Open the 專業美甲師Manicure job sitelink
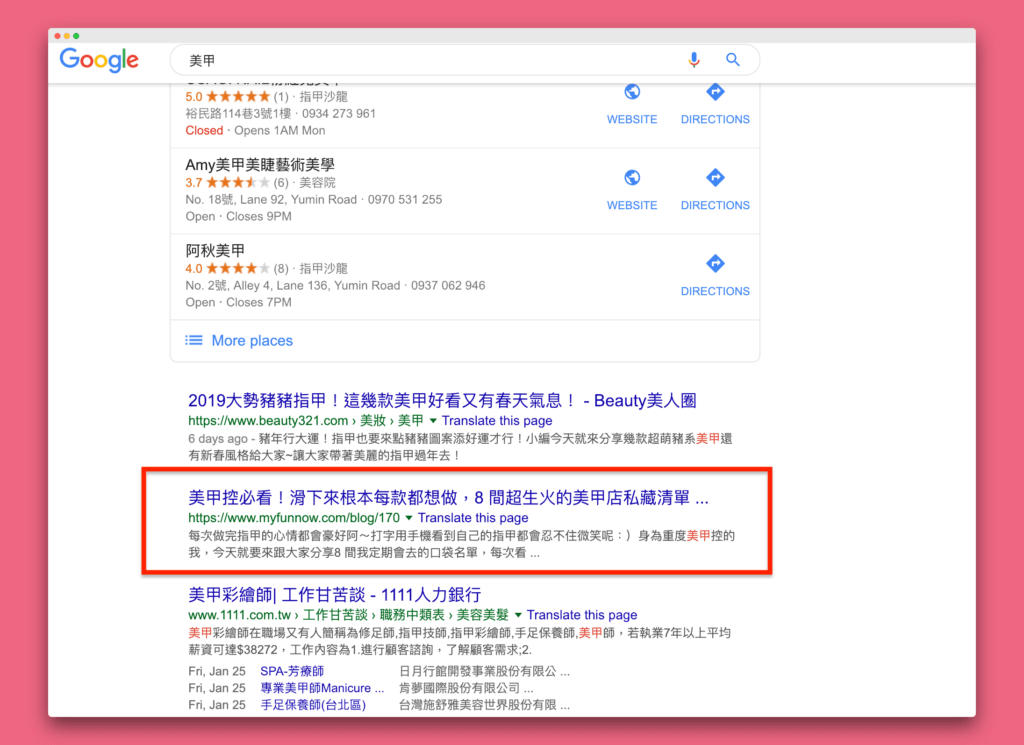 point(322,688)
